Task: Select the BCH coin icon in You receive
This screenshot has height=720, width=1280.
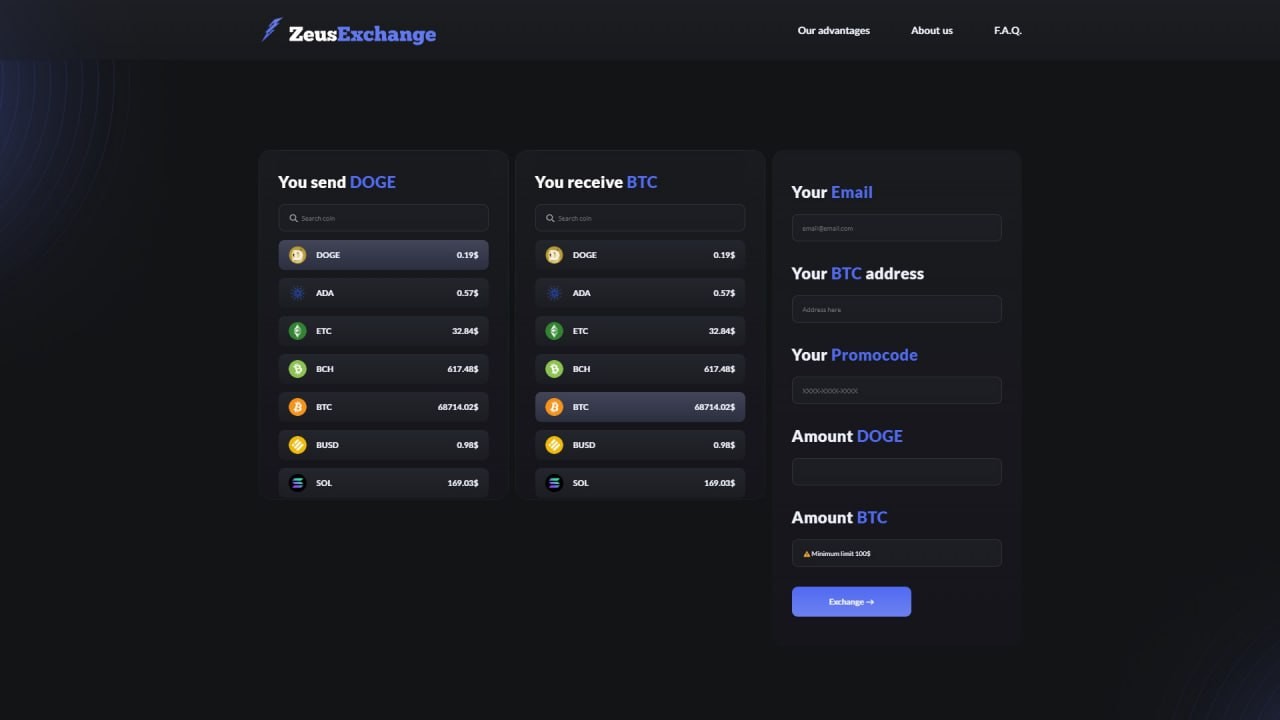Action: click(554, 369)
